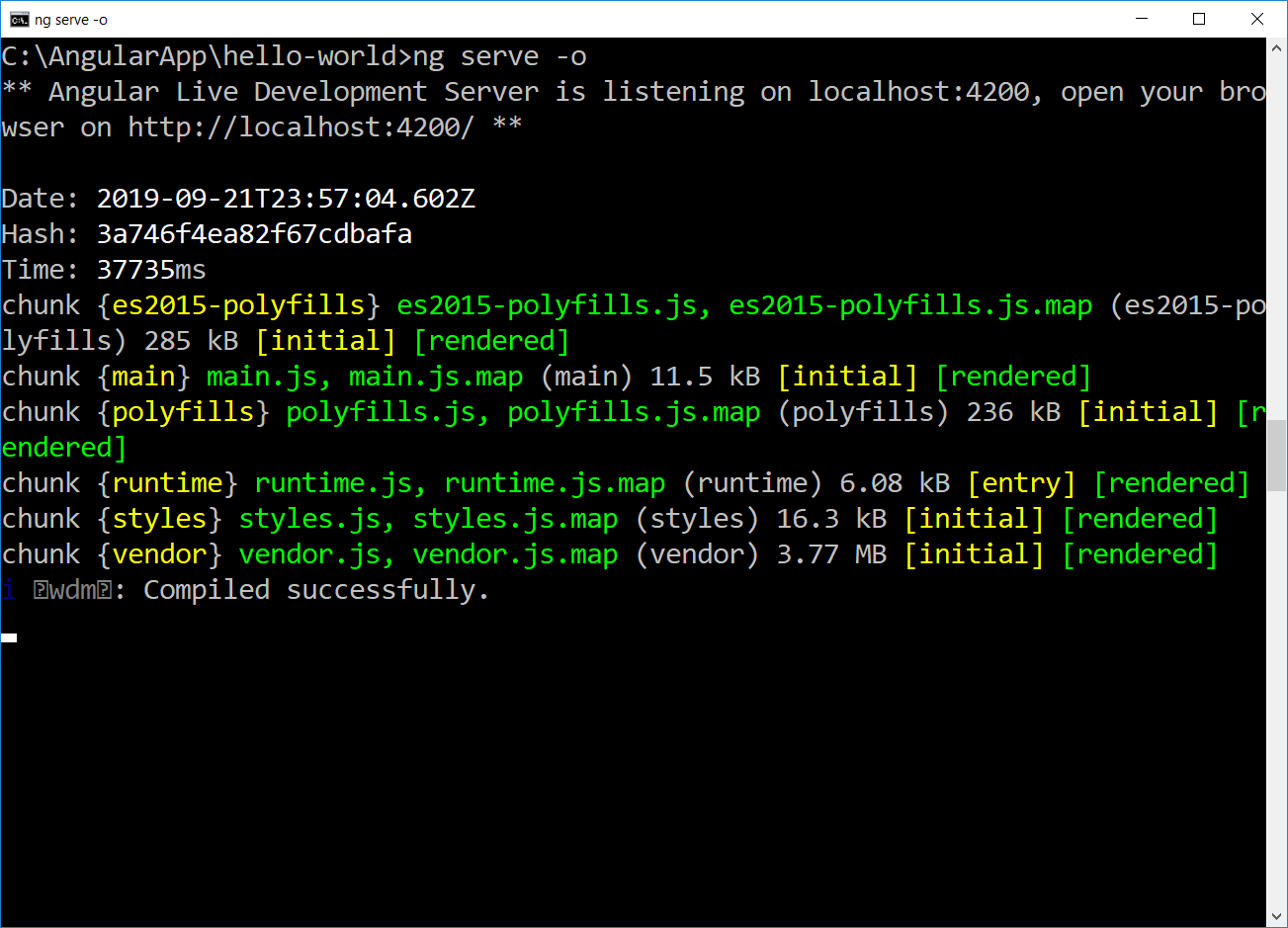1288x928 pixels.
Task: Click 'Angular Live Development Server' text
Action: coord(294,92)
